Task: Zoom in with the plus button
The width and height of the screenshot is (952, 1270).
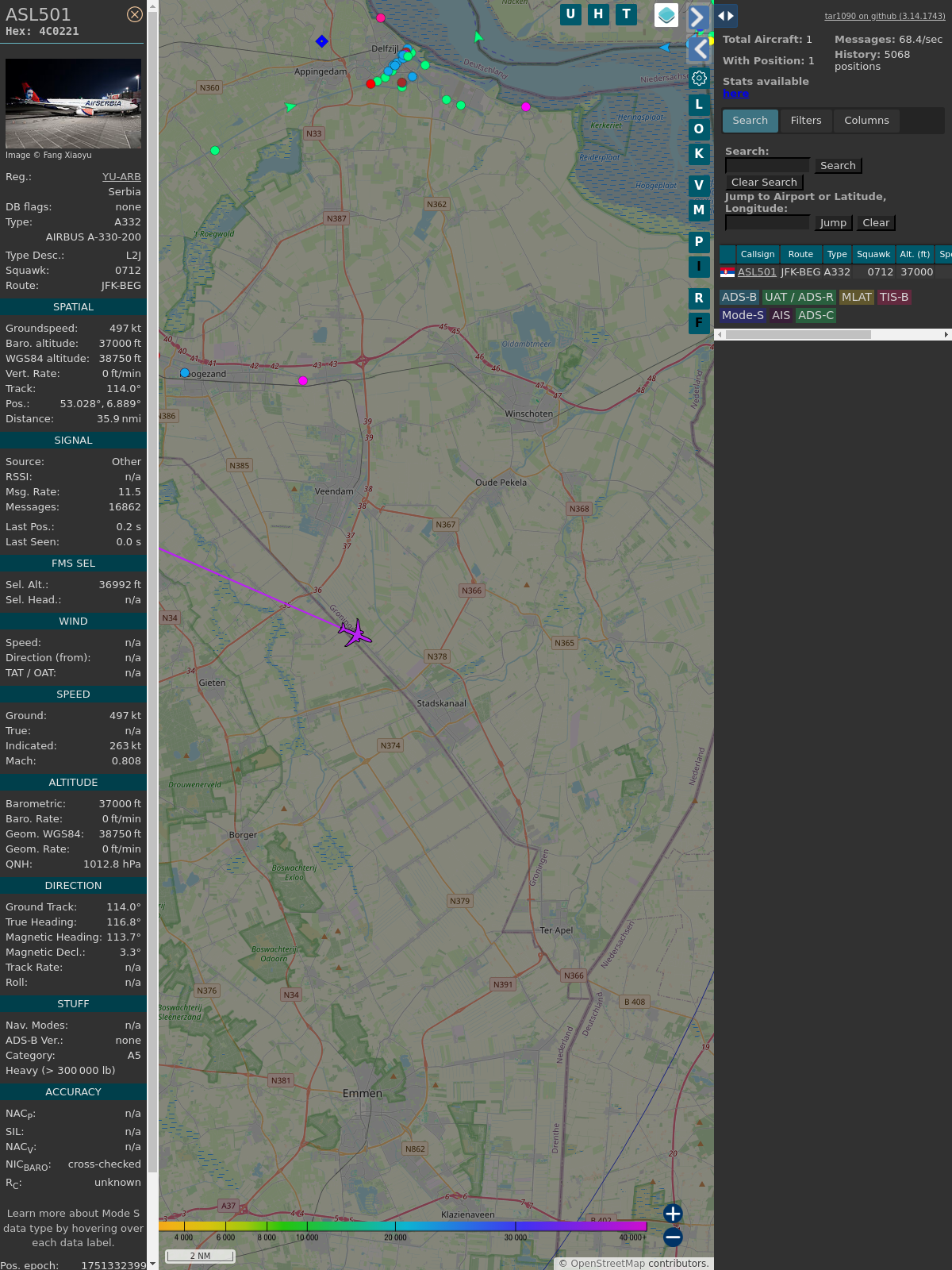Action: coord(673,1214)
